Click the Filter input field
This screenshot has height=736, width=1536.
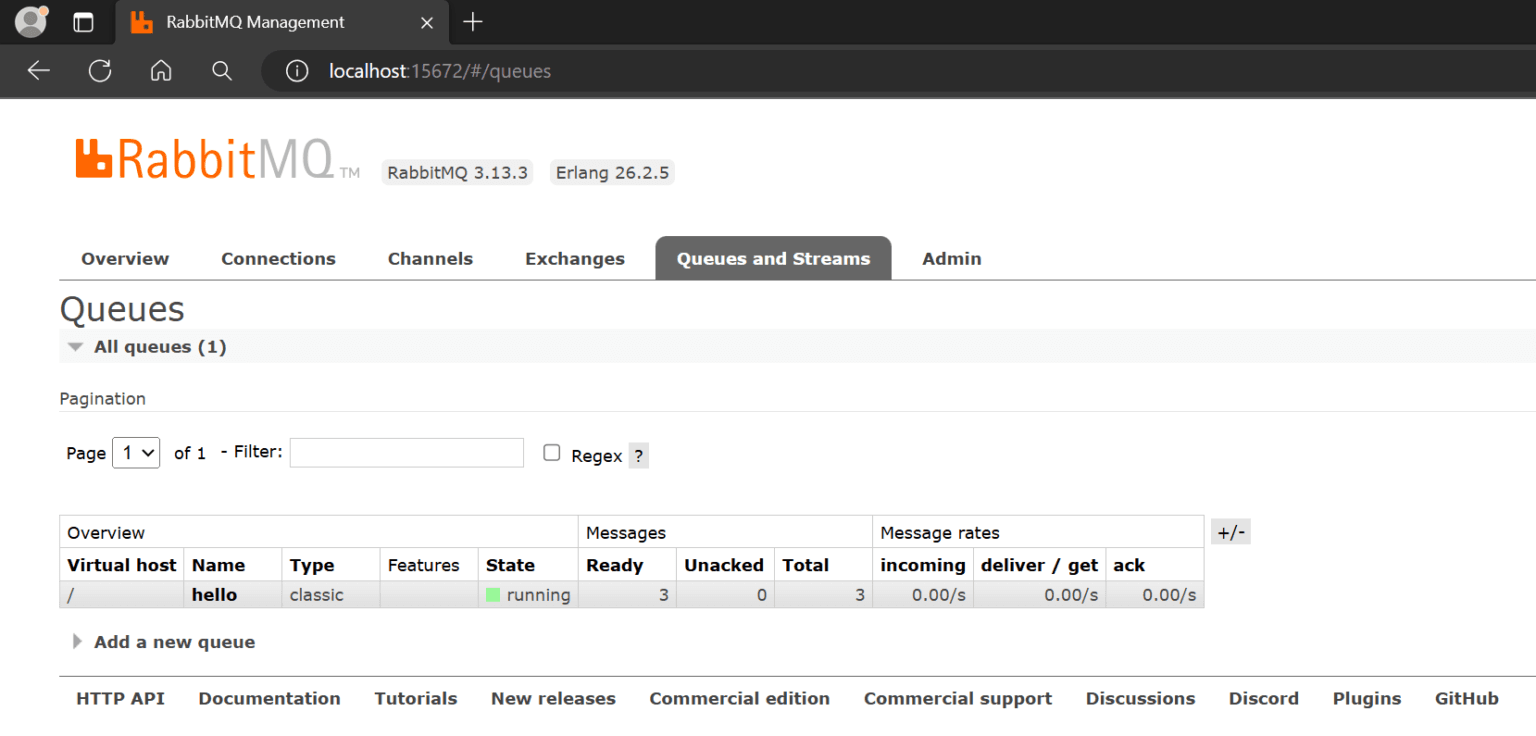[x=406, y=452]
